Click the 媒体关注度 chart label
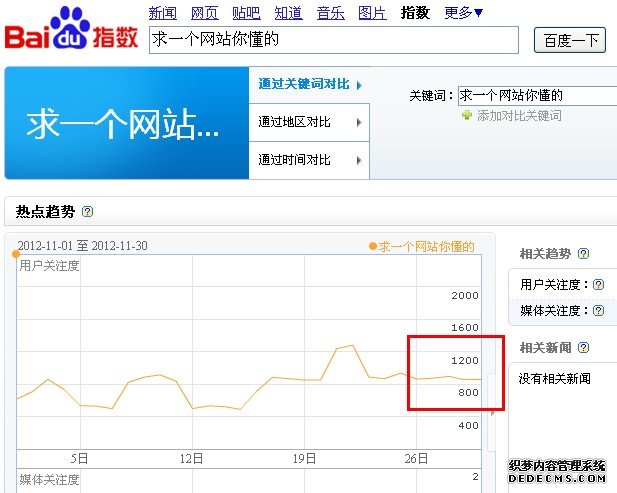This screenshot has width=617, height=493. click(49, 480)
